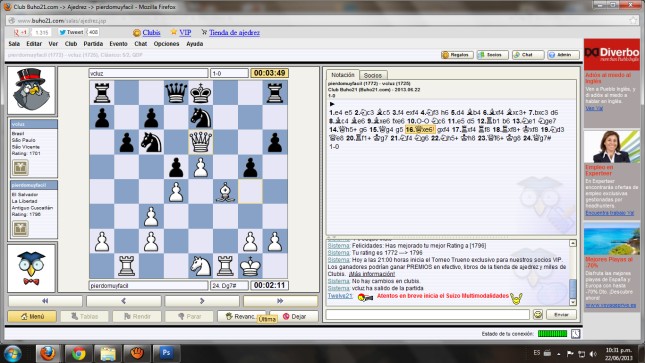Advance one move with right arrow
645x363 pixels.
pos(202,301)
